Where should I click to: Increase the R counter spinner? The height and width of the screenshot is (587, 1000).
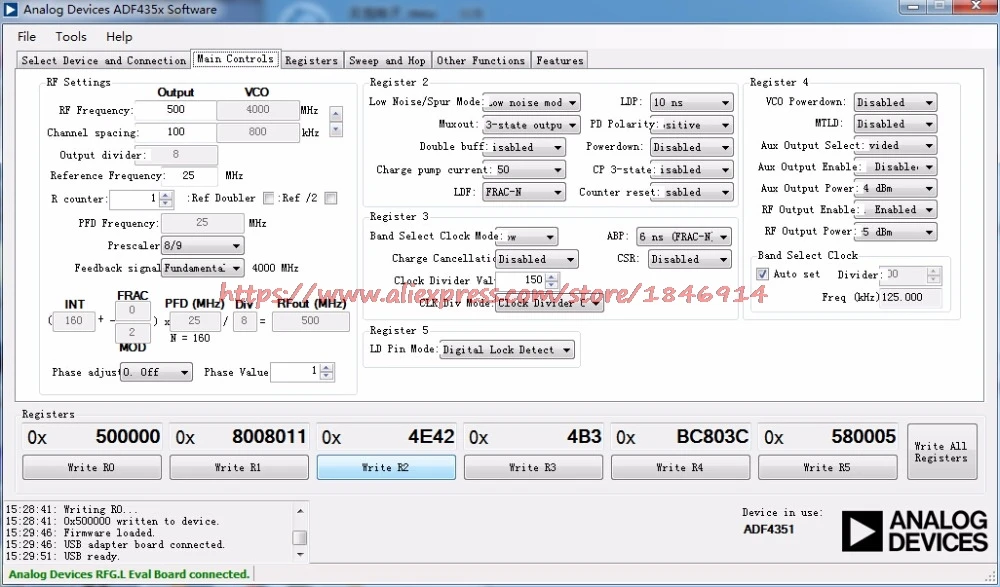(x=166, y=195)
